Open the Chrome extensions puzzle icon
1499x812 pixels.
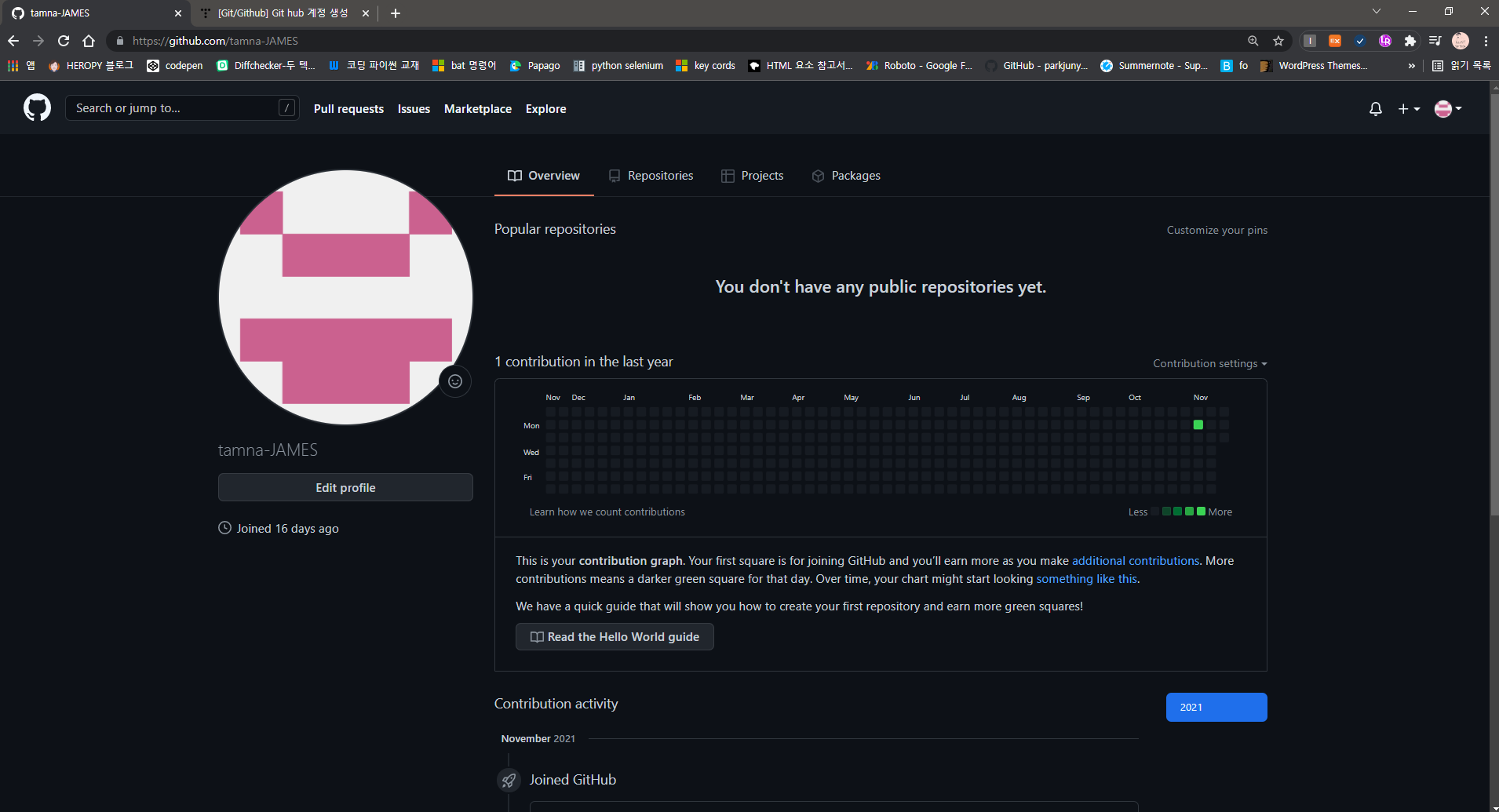(1410, 41)
